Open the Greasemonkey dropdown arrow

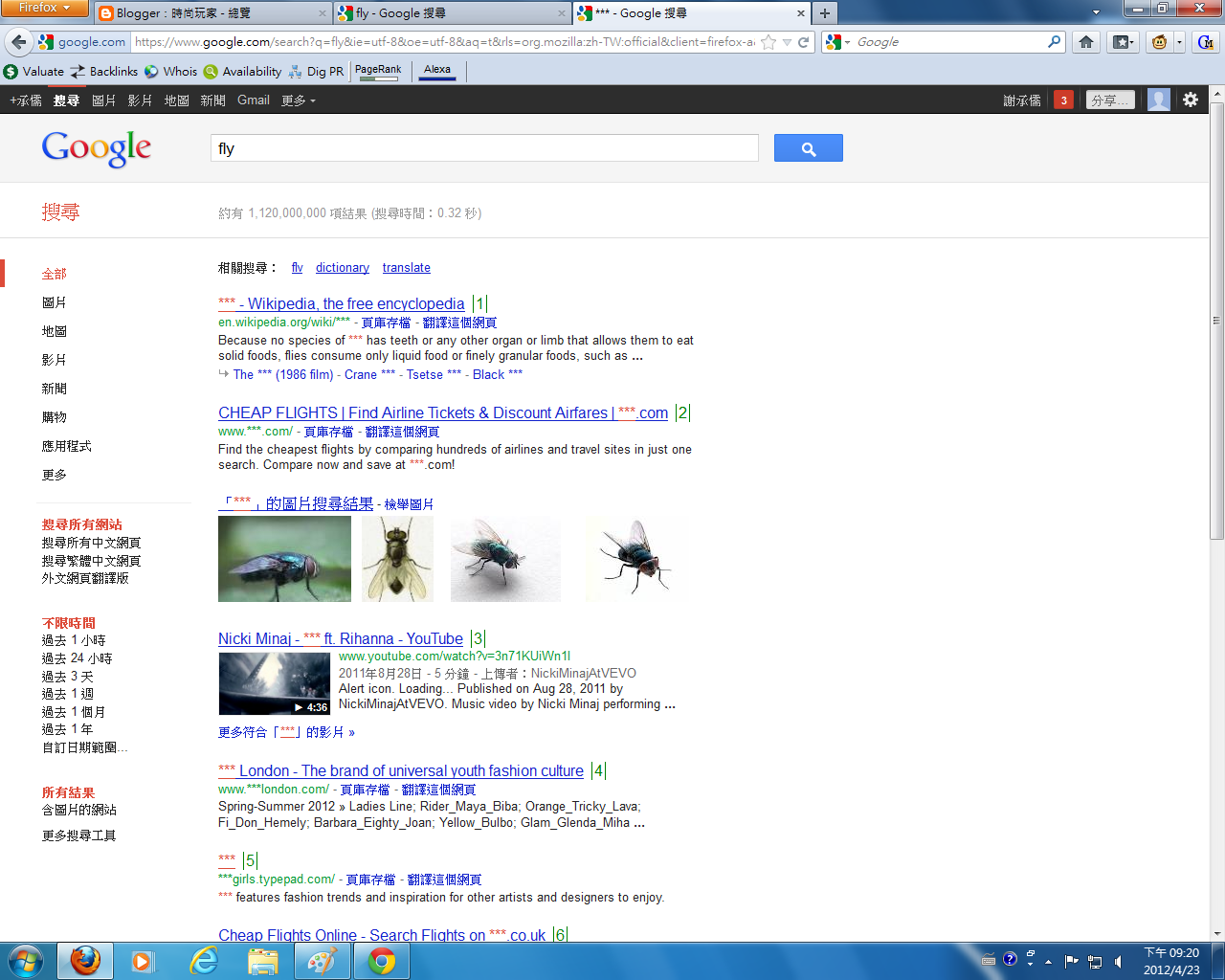pos(1179,42)
